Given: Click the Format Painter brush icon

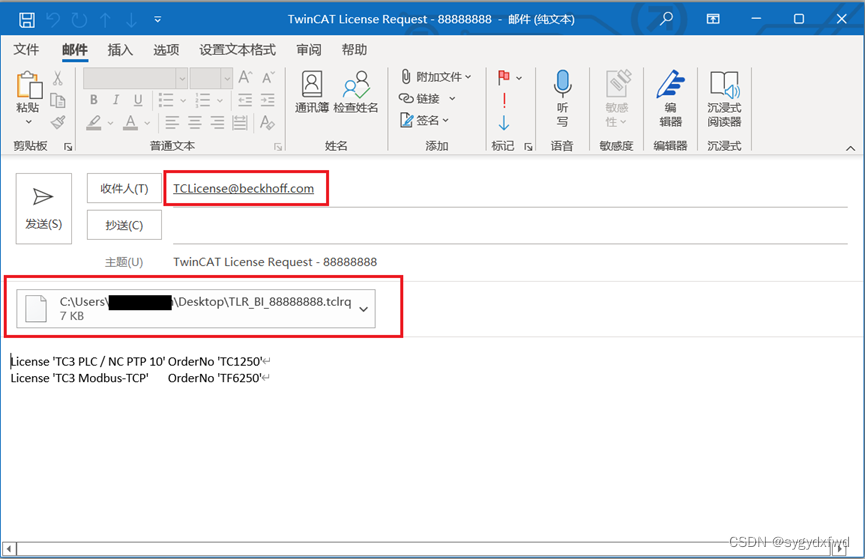Looking at the screenshot, I should [57, 123].
